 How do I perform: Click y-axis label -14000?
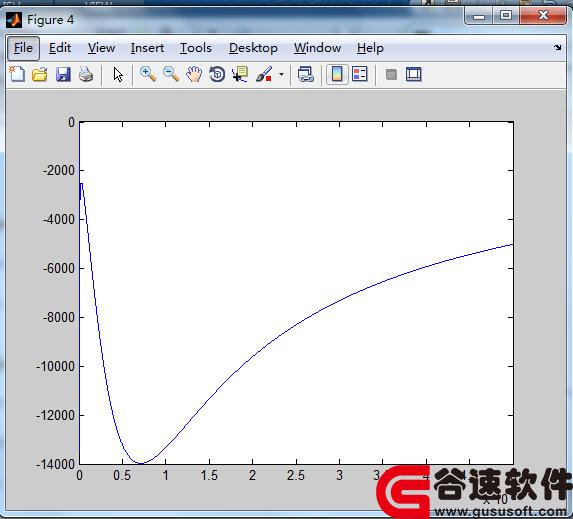pyautogui.click(x=56, y=465)
